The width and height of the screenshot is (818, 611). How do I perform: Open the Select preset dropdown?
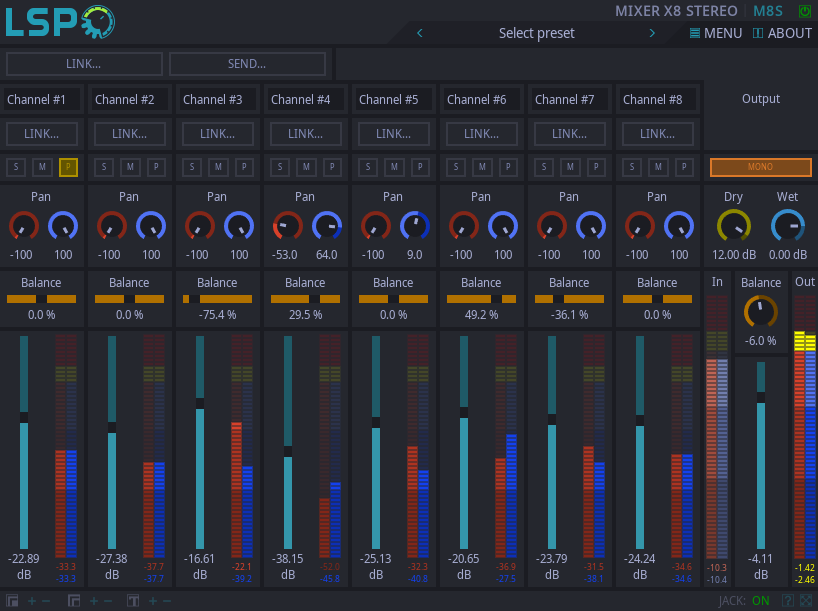tap(536, 33)
